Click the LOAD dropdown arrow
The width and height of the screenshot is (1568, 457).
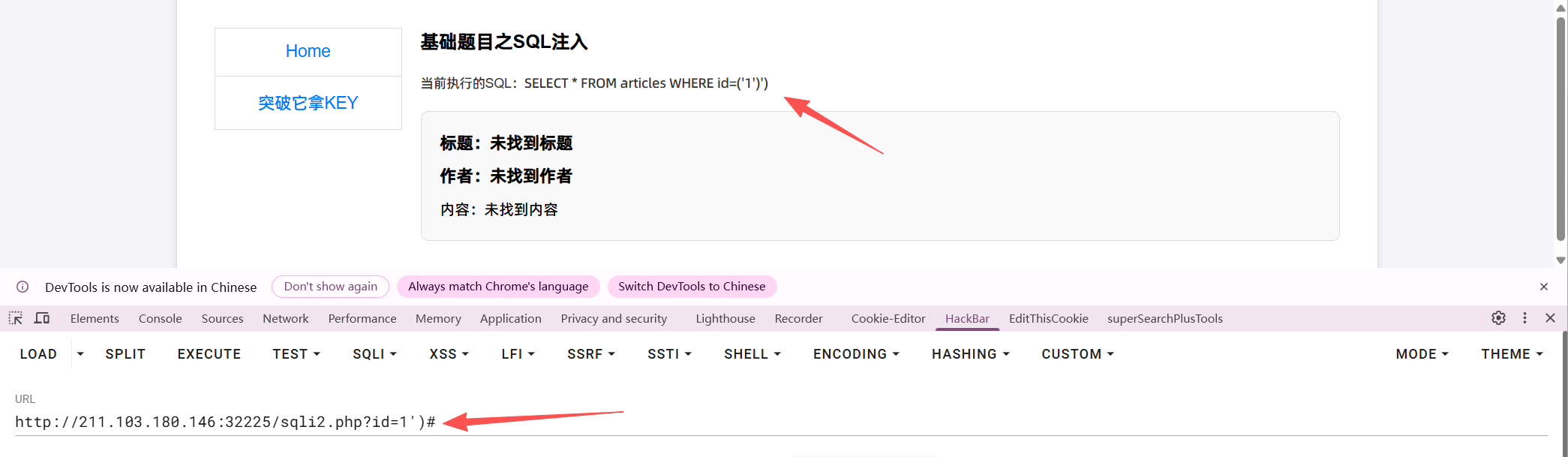pyautogui.click(x=80, y=354)
